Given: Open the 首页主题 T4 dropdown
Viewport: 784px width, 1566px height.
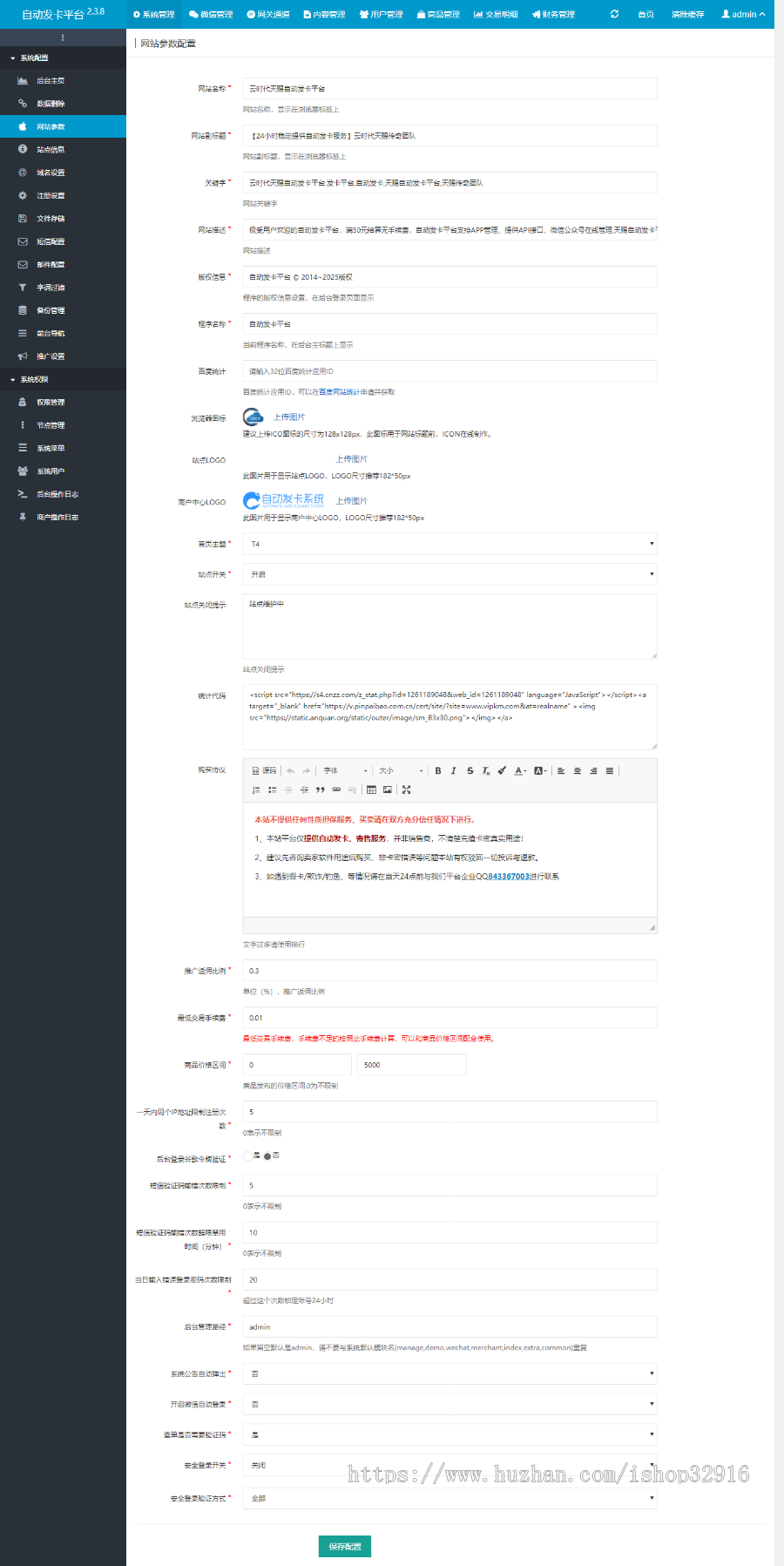Looking at the screenshot, I should tap(449, 544).
